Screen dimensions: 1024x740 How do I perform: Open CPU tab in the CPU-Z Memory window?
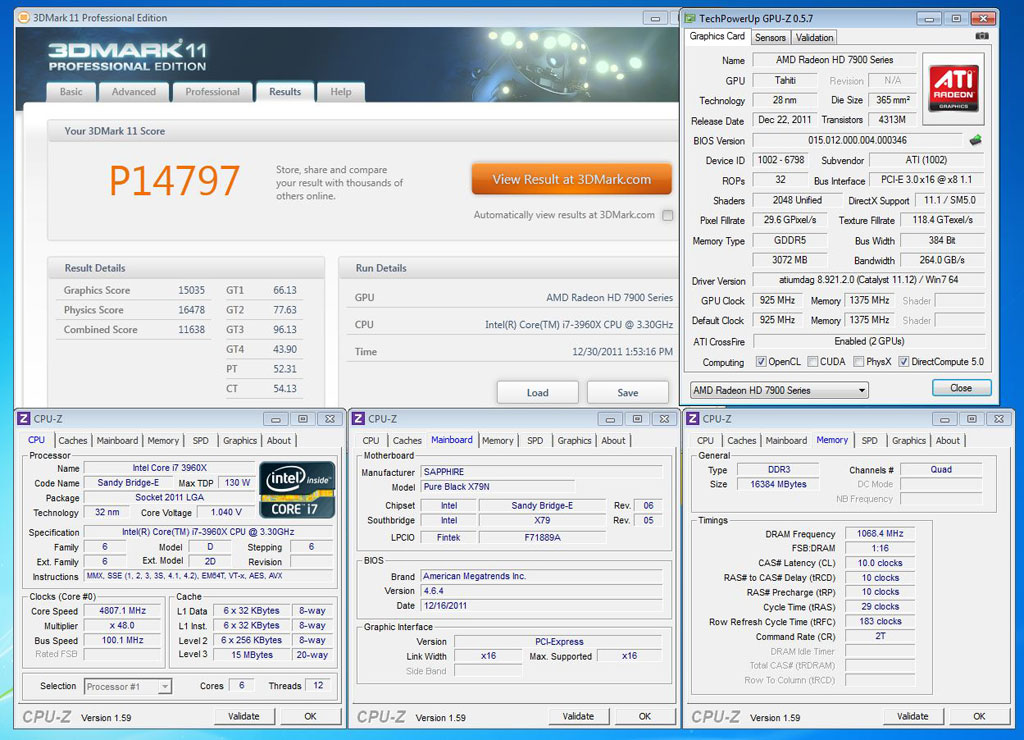[705, 440]
